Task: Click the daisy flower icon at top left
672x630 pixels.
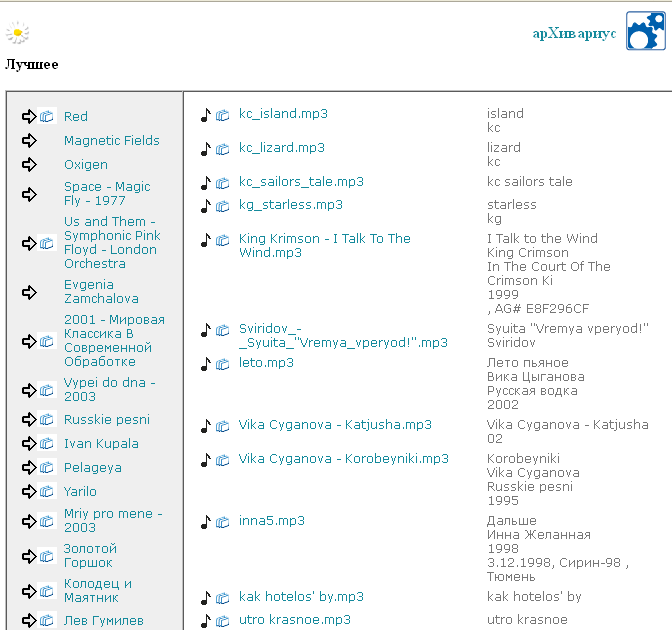Action: tap(17, 33)
